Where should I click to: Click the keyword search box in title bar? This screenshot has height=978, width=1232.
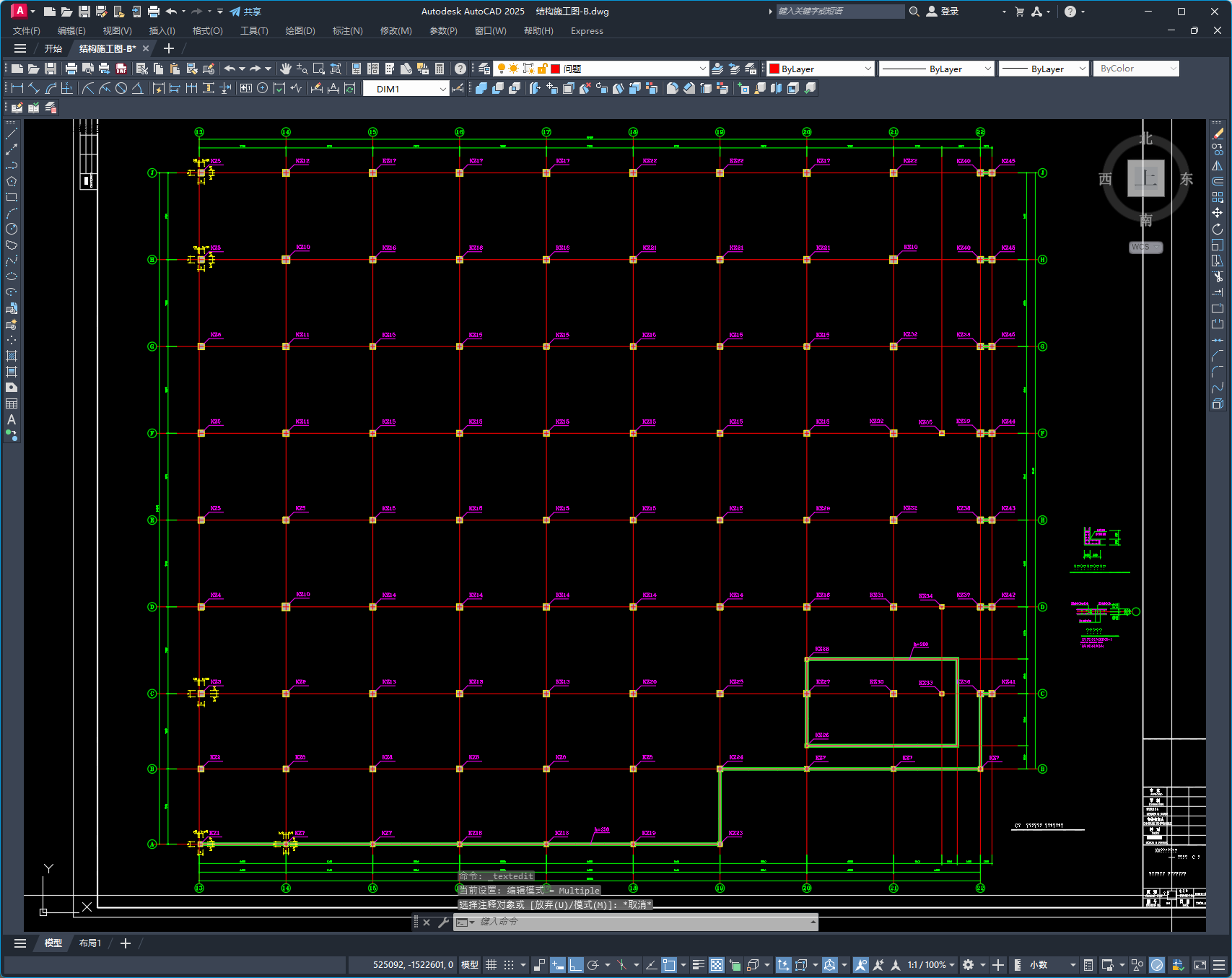point(839,12)
